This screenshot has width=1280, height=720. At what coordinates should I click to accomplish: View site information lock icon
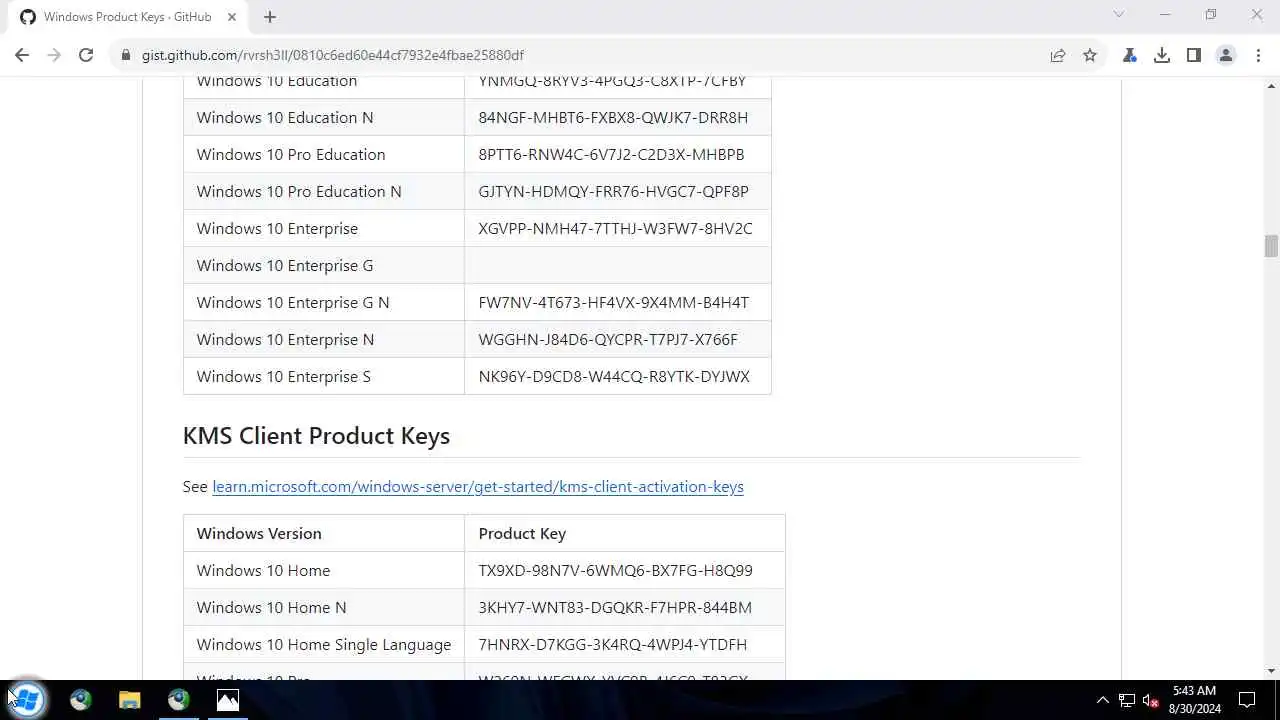126,55
